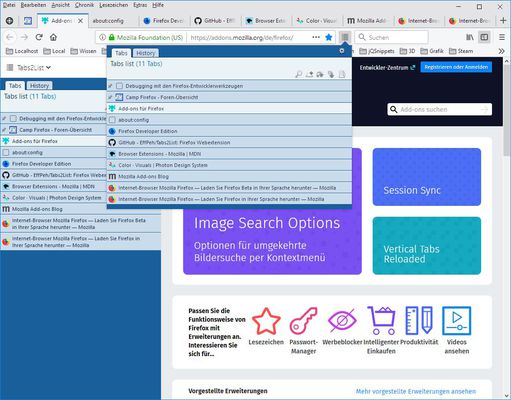Viewport: 511px width, 400px height.
Task: Open the hamburger application menu
Action: click(502, 37)
